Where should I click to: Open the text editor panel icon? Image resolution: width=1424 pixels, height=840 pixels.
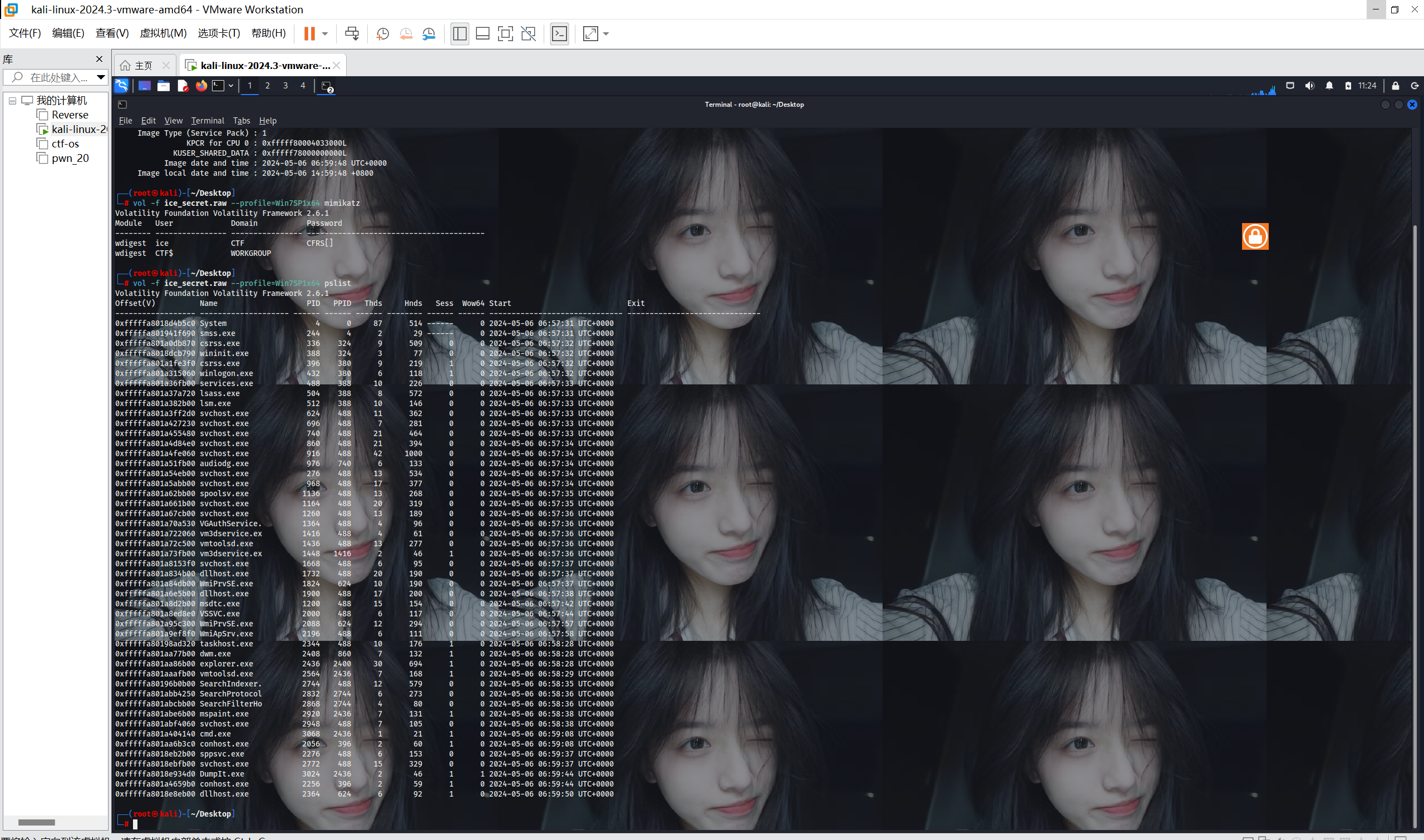pyautogui.click(x=183, y=86)
